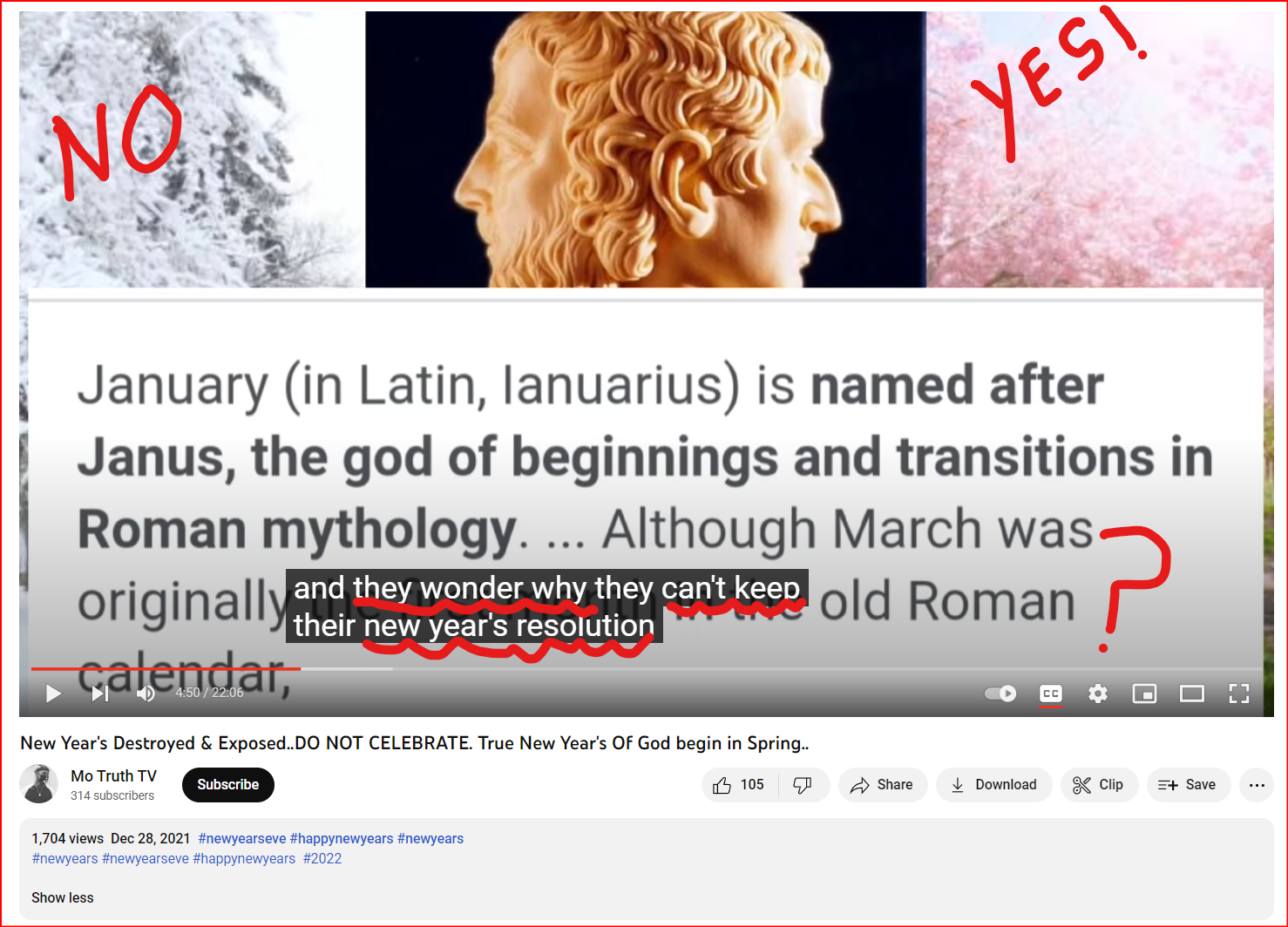The width and height of the screenshot is (1288, 927).
Task: Enter fullscreen mode
Action: (x=1239, y=694)
